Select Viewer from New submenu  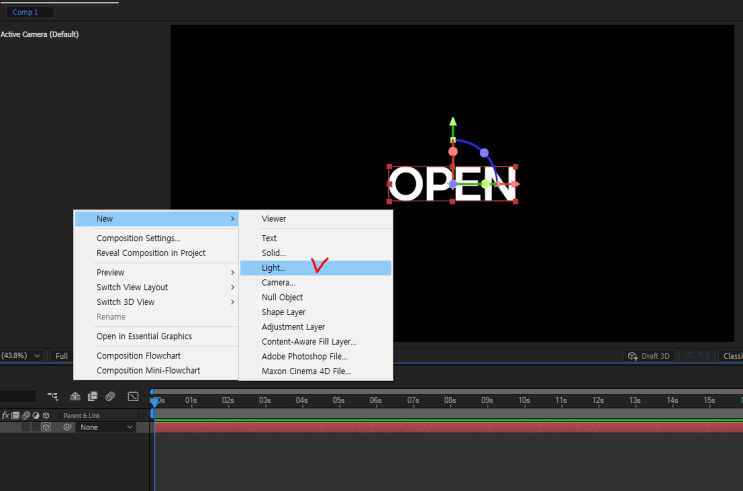316,219
